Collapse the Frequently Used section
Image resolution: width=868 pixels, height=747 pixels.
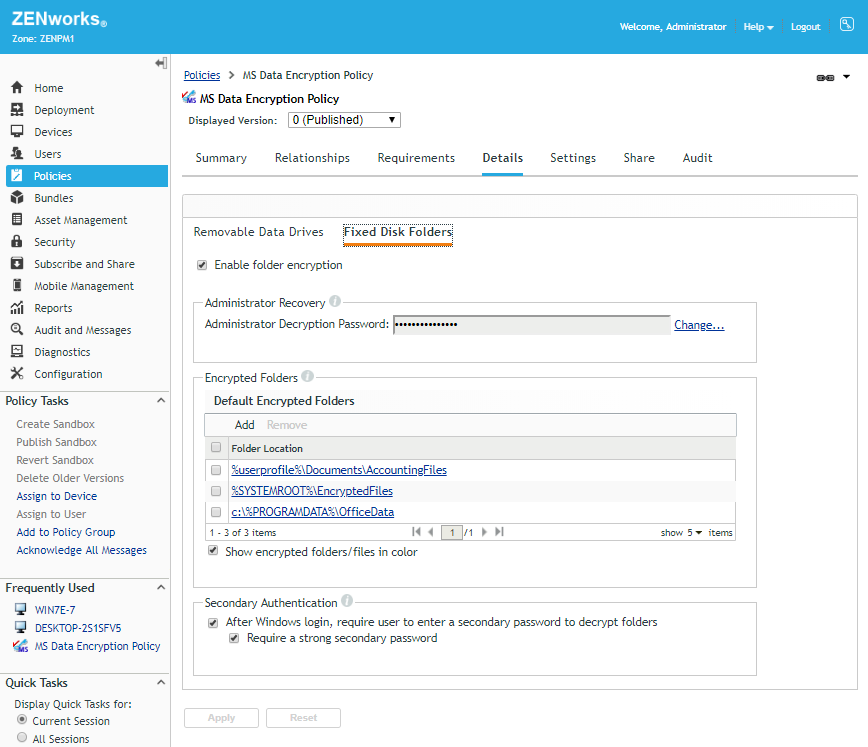[x=161, y=587]
